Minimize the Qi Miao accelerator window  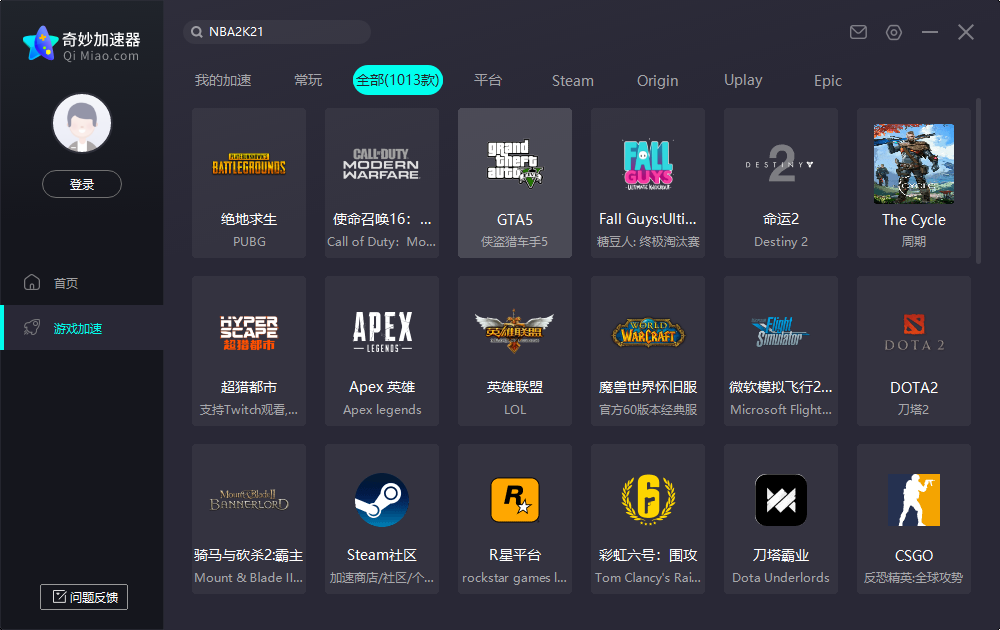pos(930,32)
